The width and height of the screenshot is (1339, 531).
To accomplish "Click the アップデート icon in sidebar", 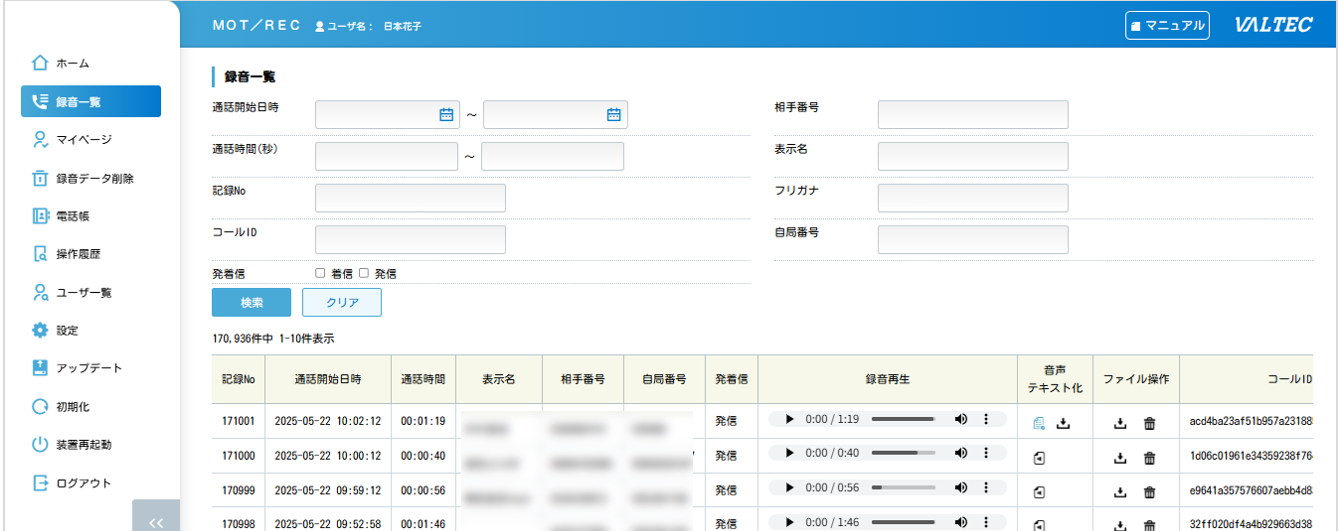I will tap(40, 368).
